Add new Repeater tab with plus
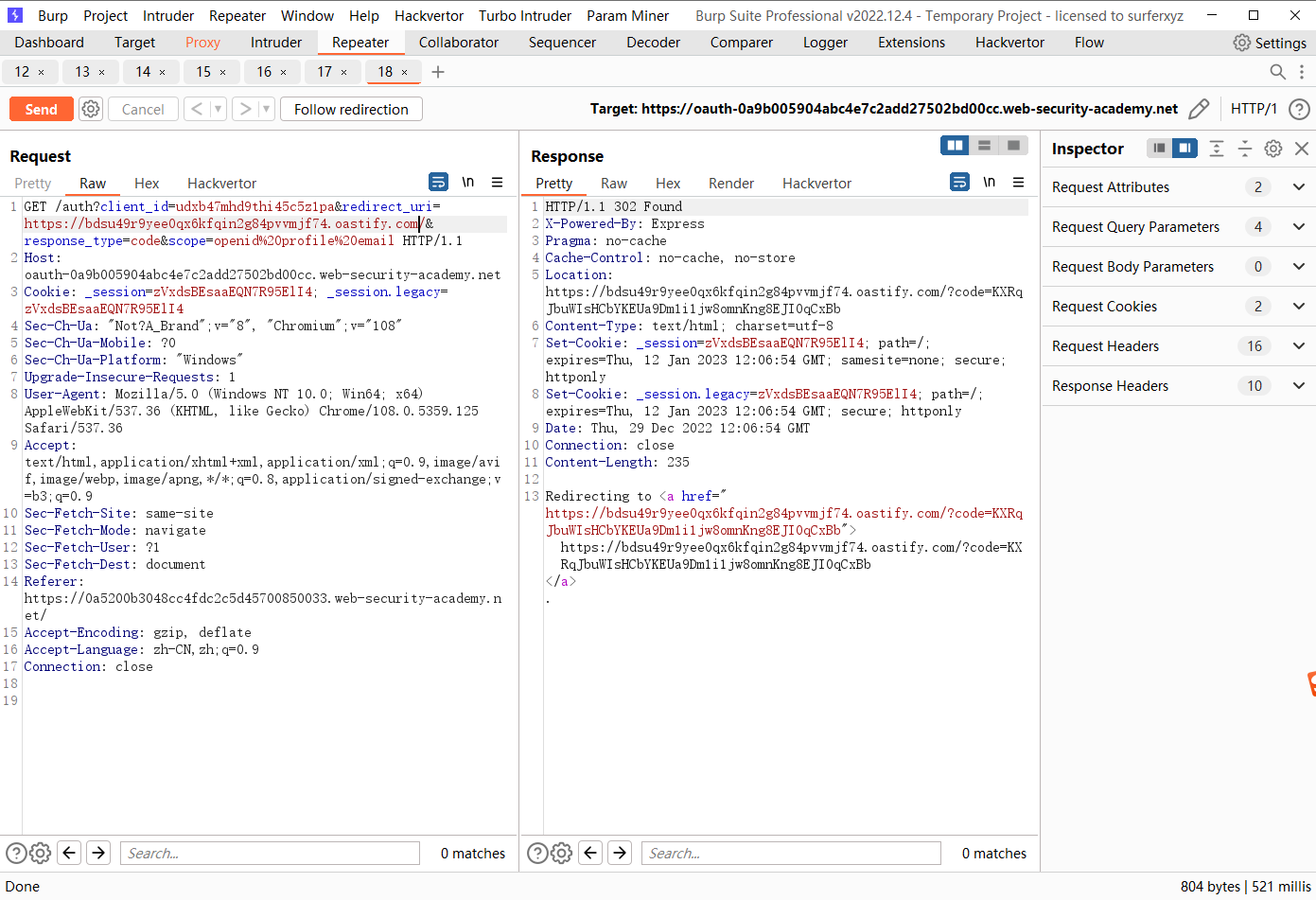The image size is (1316, 900). (438, 72)
